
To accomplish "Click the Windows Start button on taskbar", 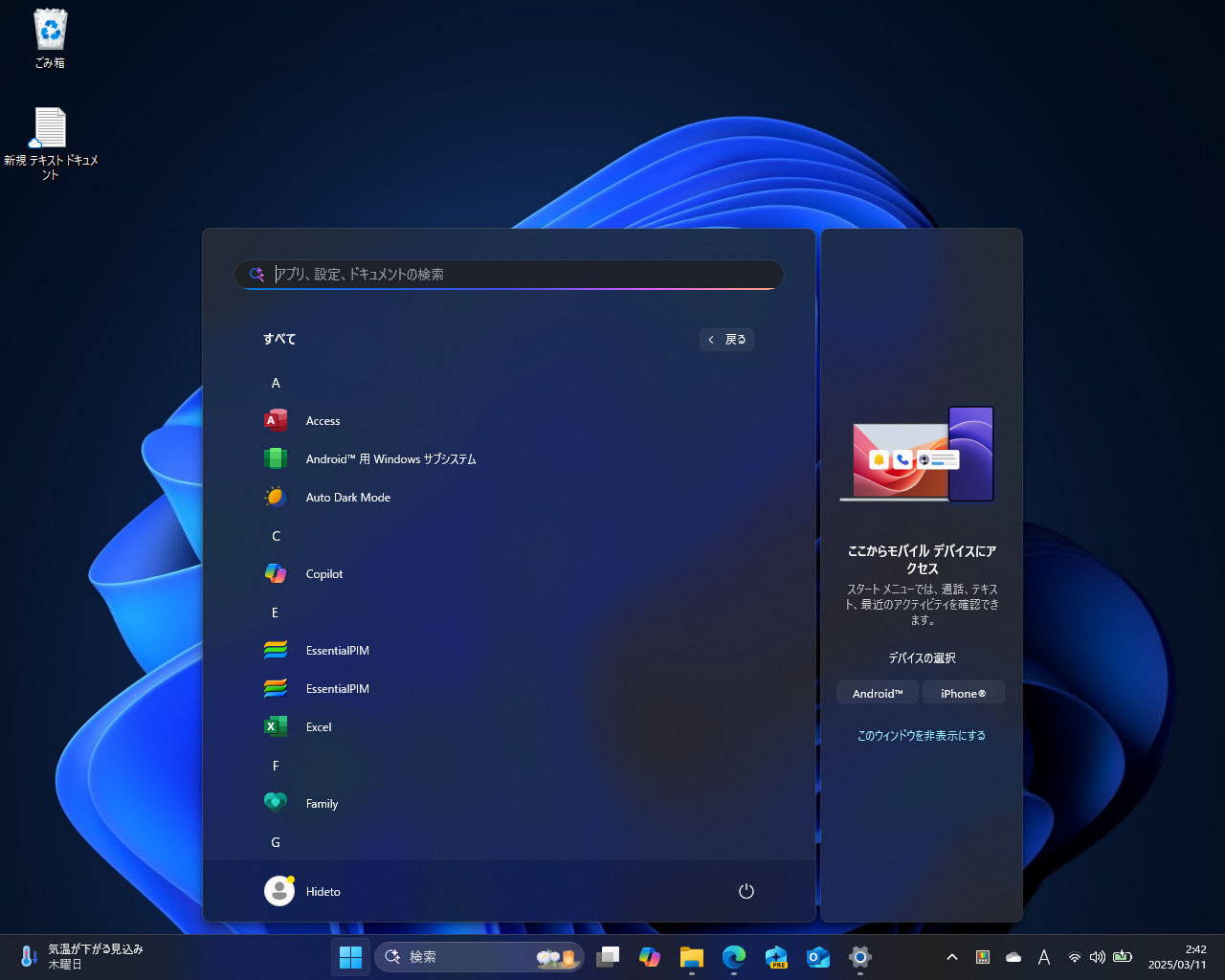I will coord(351,957).
